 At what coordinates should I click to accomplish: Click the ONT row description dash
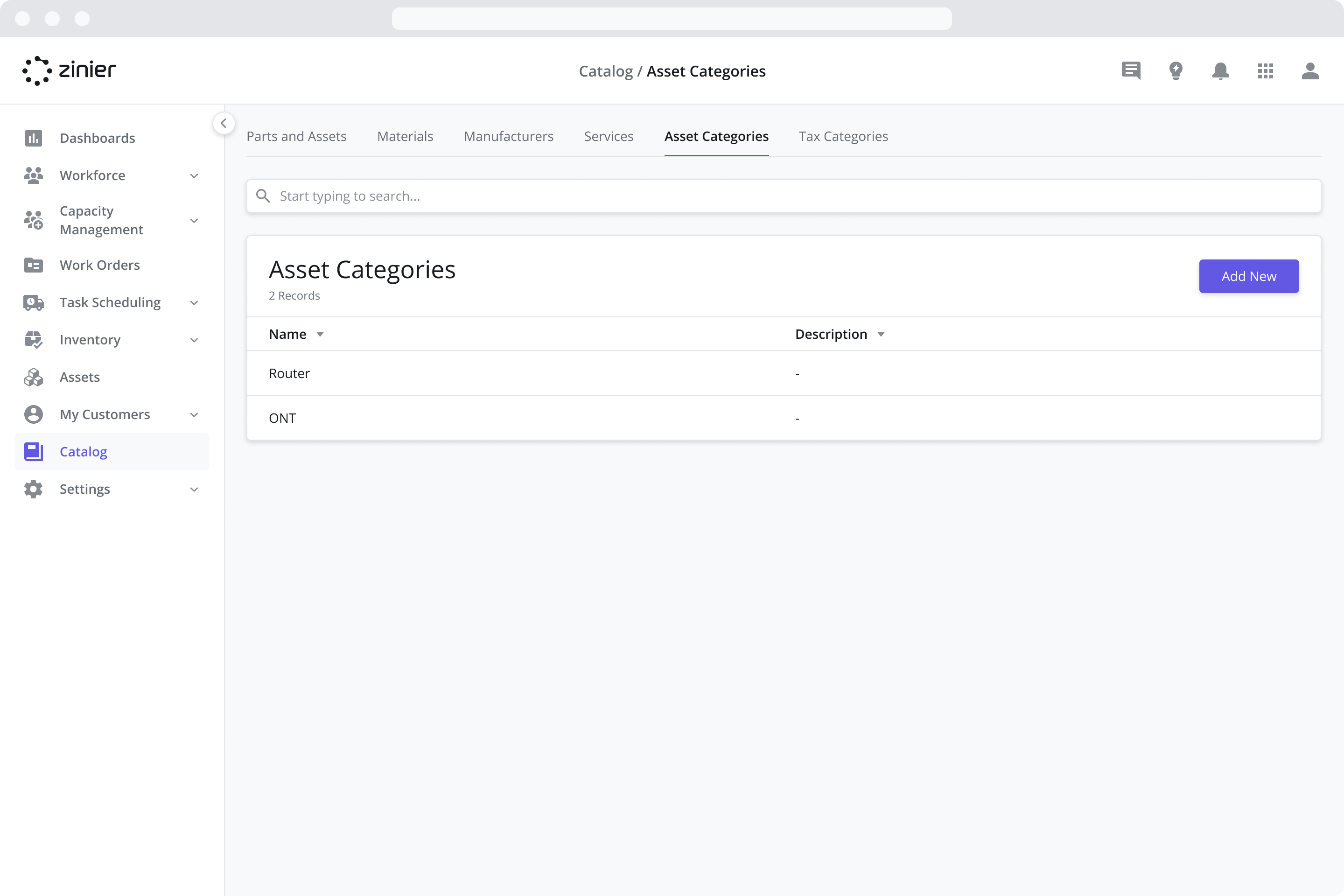tap(797, 419)
